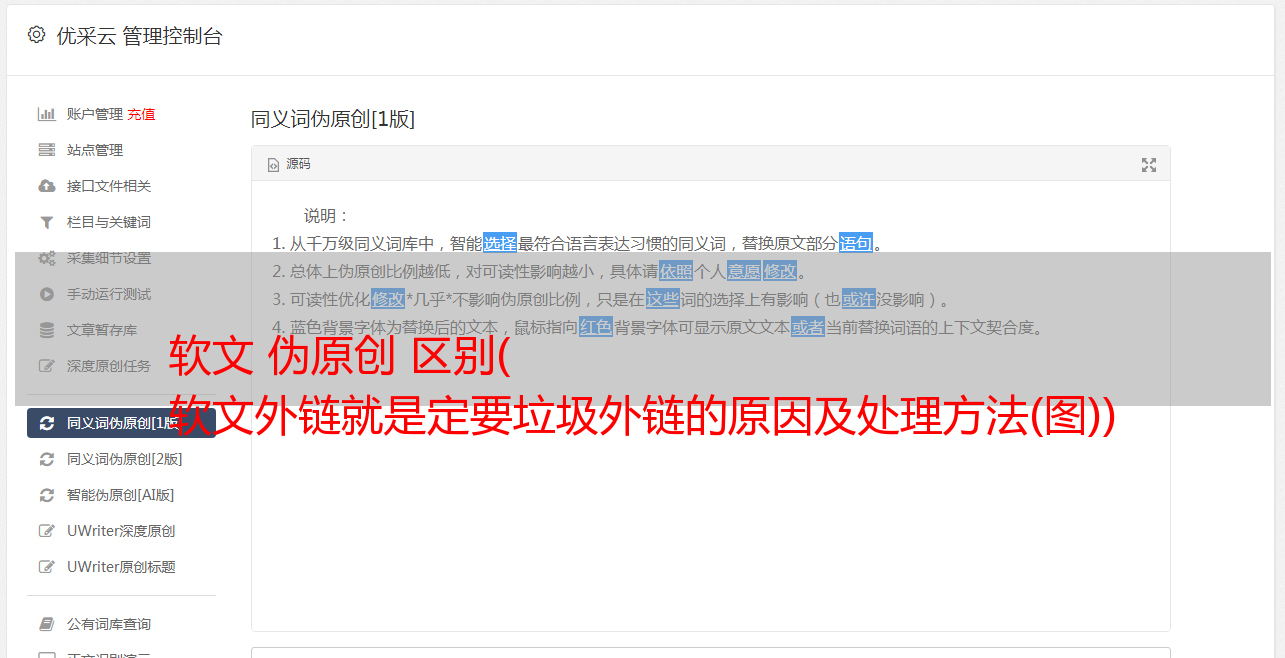Click the highlighted word 依照 in line two

[x=676, y=271]
